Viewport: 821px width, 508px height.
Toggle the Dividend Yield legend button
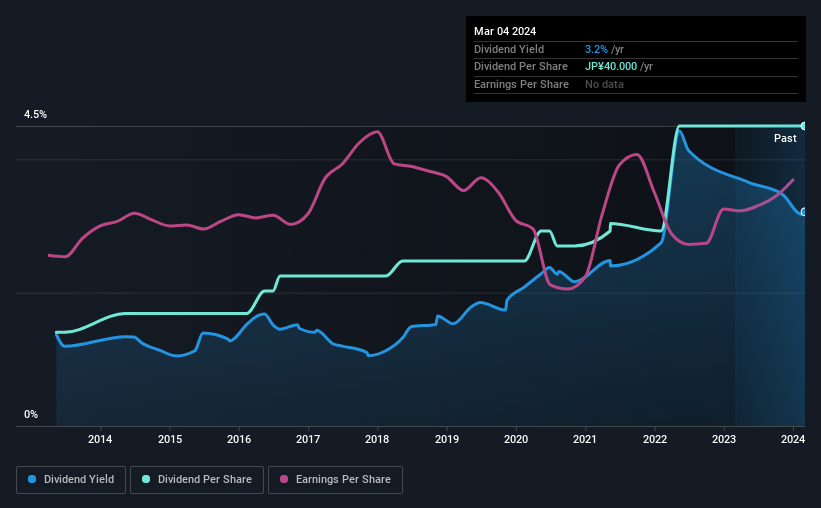pyautogui.click(x=71, y=480)
